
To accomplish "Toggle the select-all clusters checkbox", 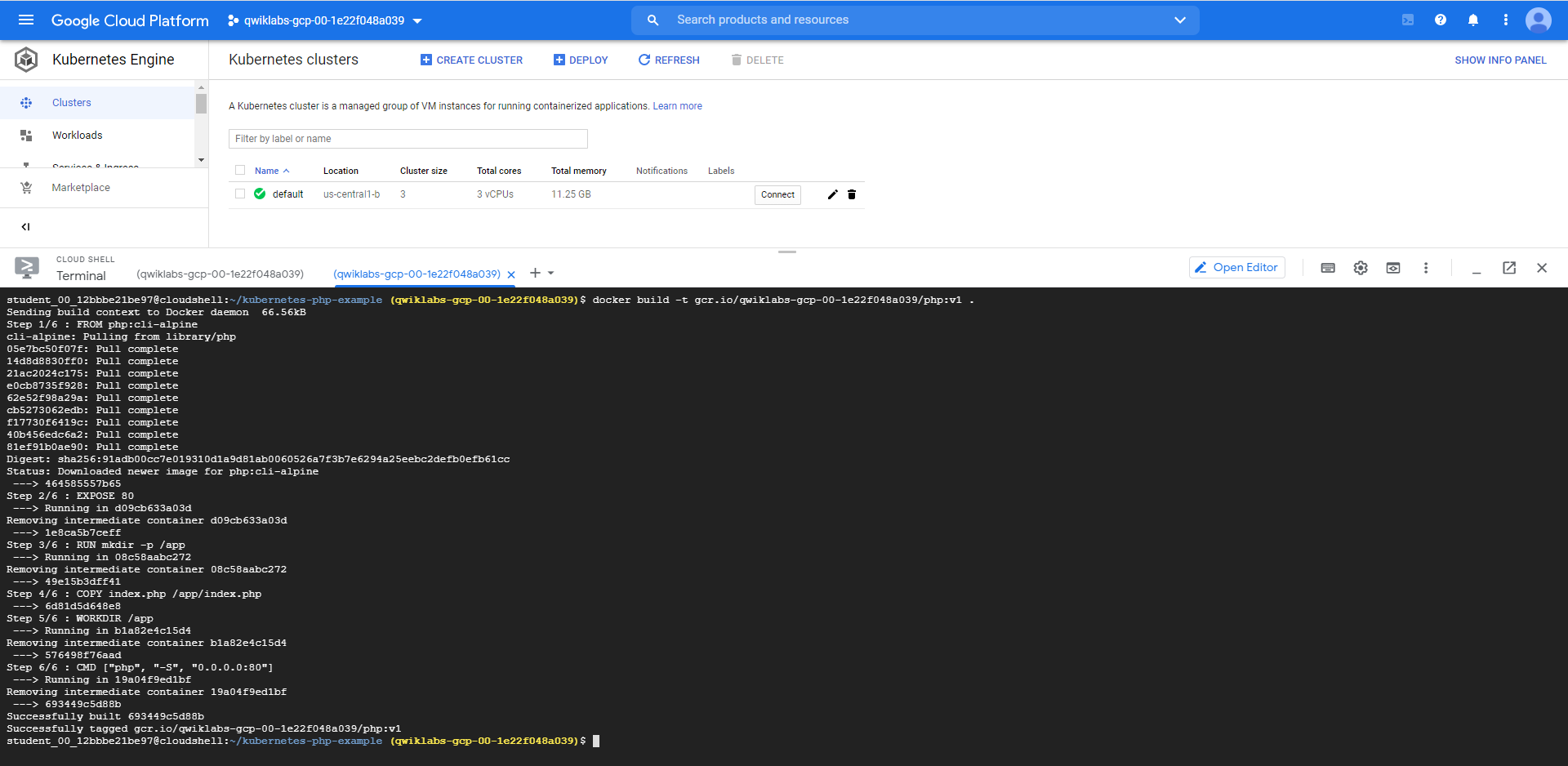I will pos(240,171).
